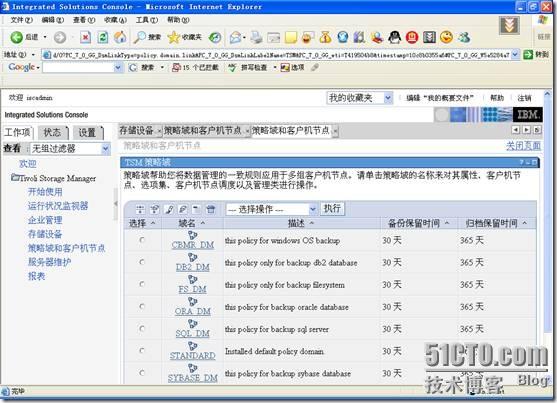557x403 pixels.
Task: Click first table toolbar icon select all
Action: click(140, 209)
